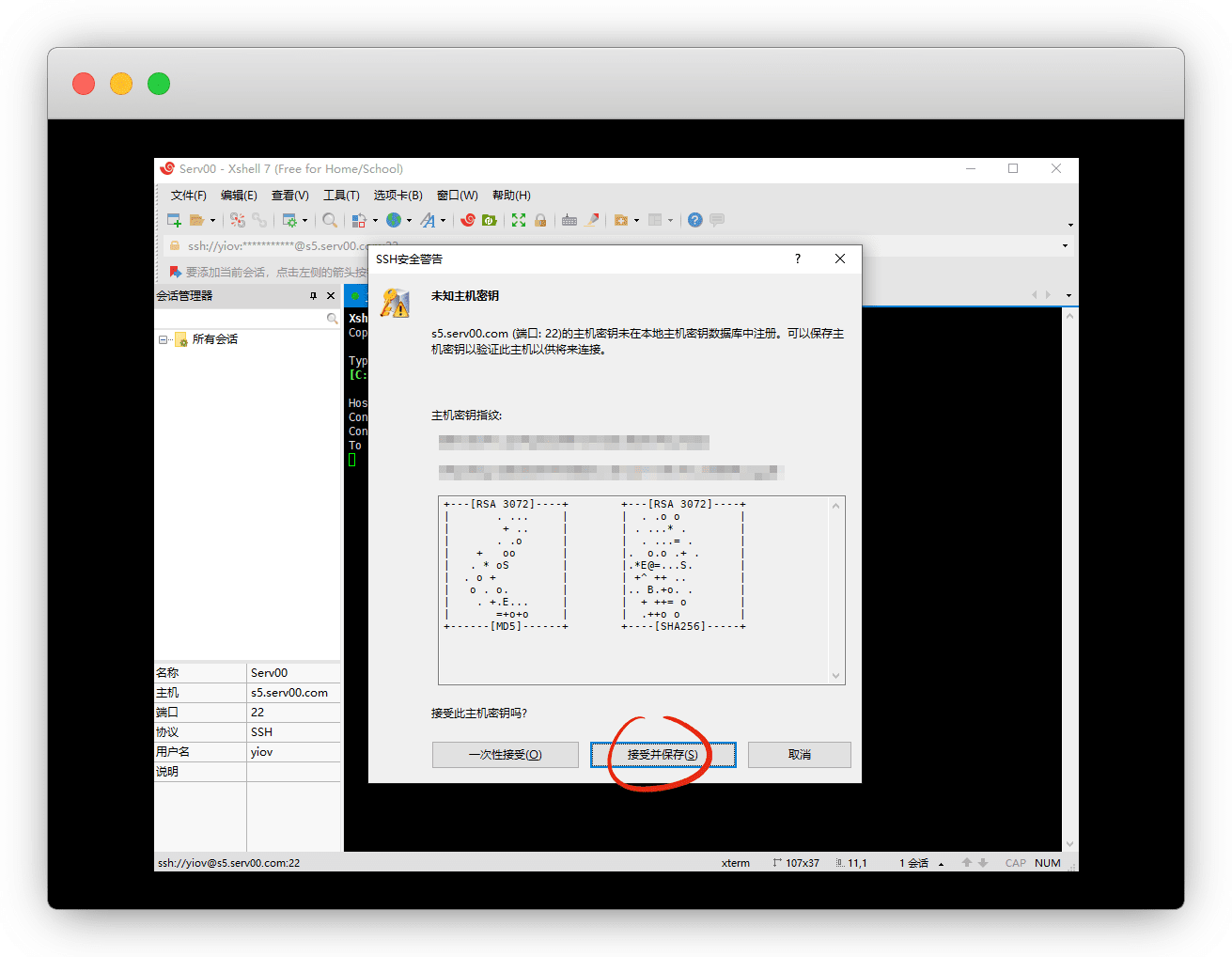Close the session manager panel
The image size is (1232, 957).
coord(331,296)
